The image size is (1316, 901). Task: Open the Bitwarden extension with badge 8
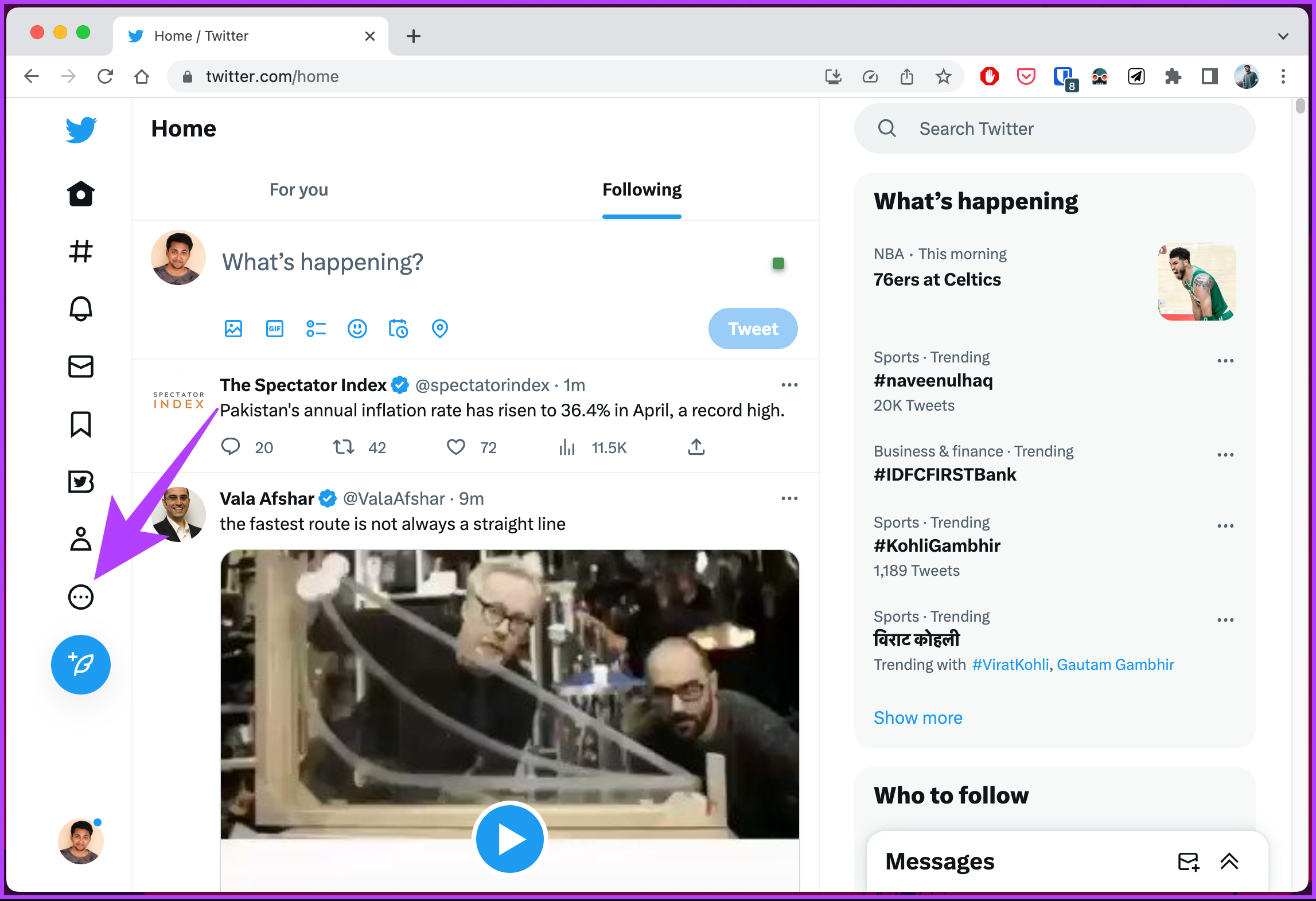point(1065,79)
